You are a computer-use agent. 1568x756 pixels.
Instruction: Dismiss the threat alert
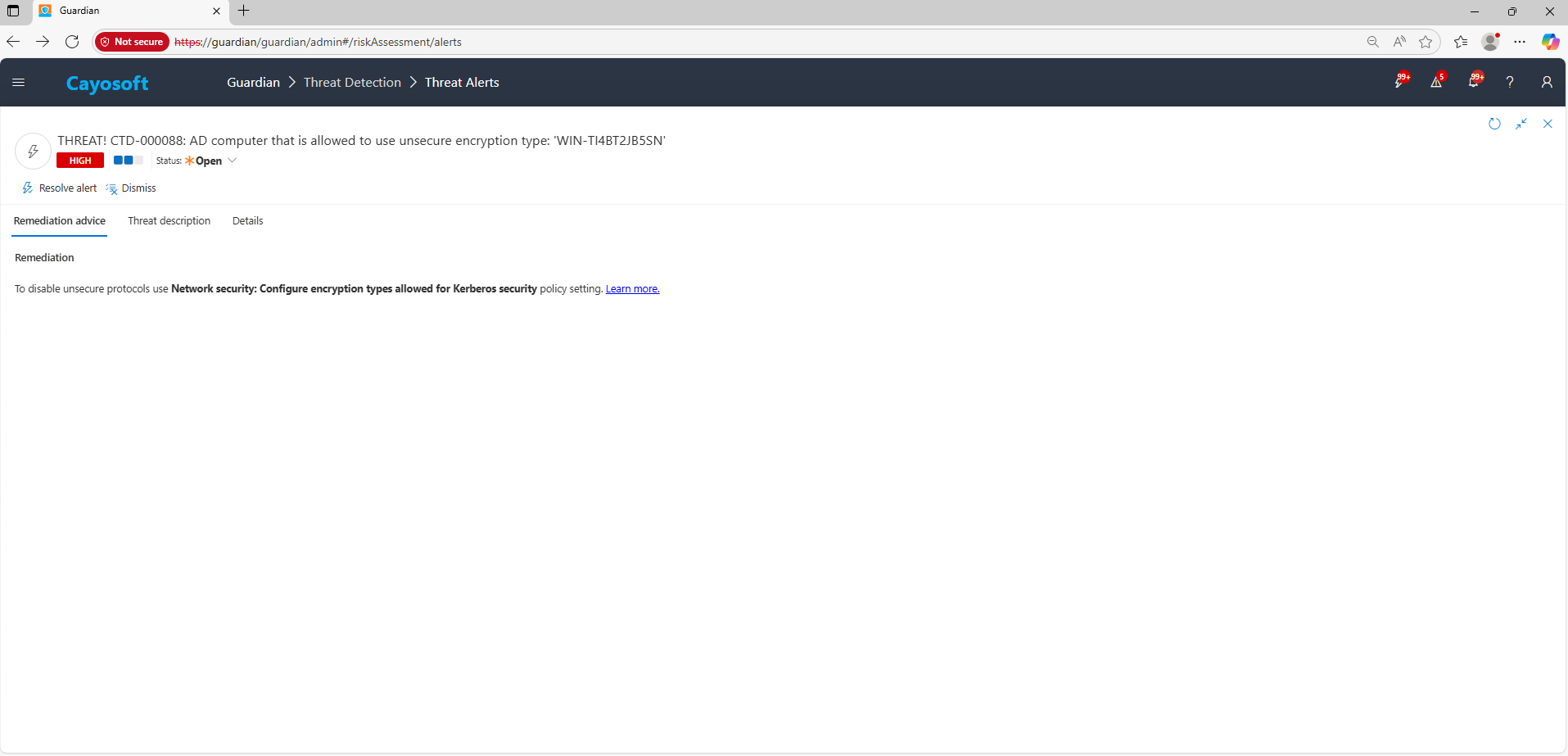(x=131, y=188)
